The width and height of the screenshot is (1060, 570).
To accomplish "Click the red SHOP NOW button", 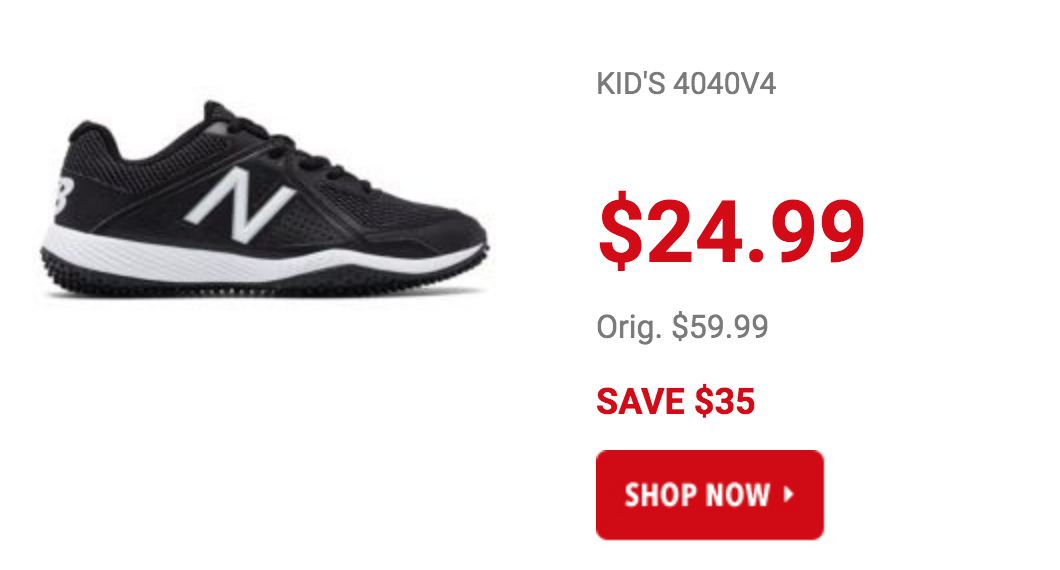I will click(709, 494).
